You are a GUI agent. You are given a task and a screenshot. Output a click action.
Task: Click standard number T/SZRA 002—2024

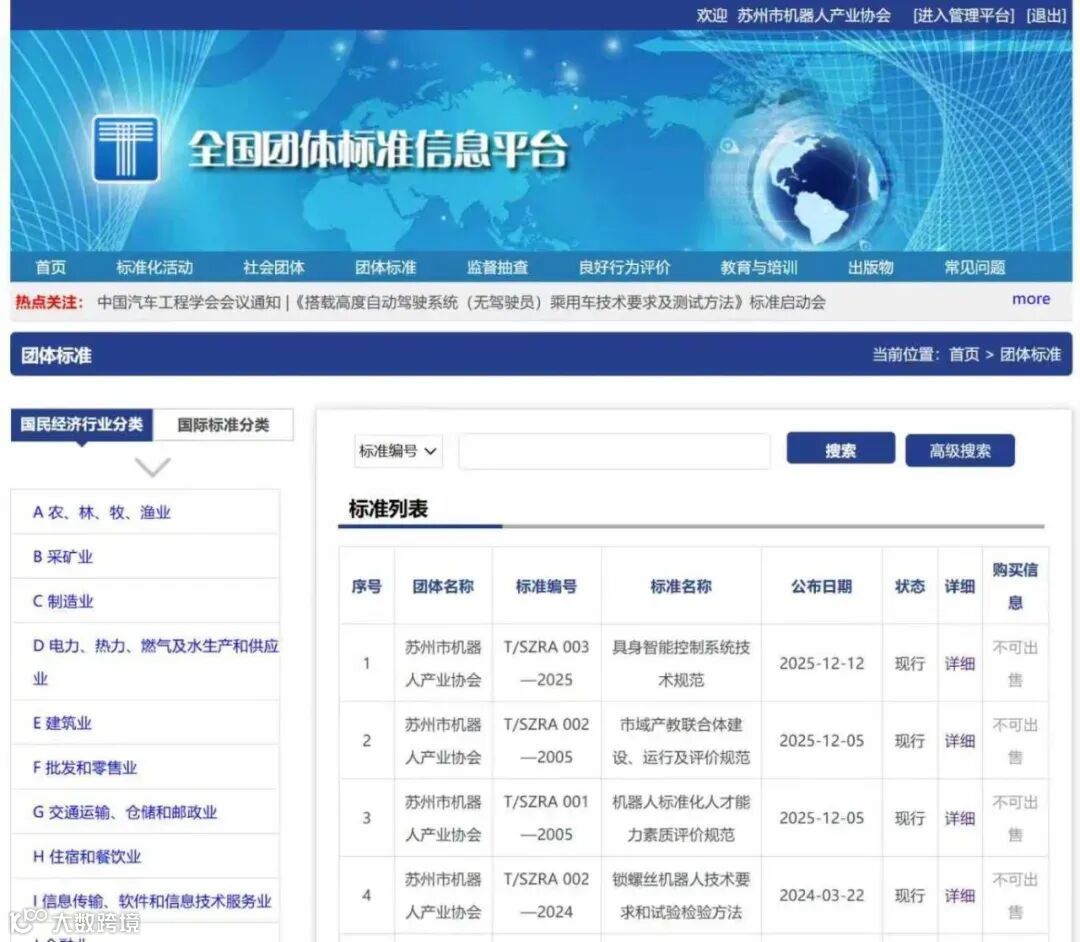point(546,895)
